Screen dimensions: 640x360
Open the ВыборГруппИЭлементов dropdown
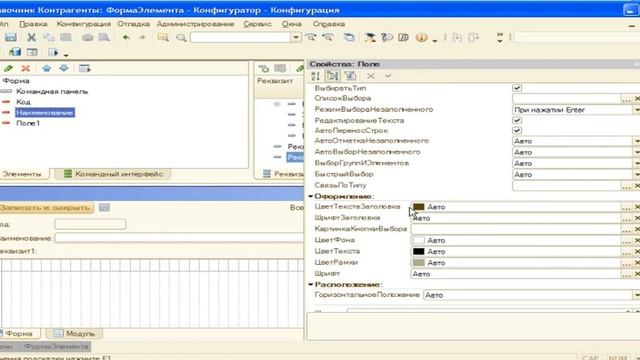point(636,163)
